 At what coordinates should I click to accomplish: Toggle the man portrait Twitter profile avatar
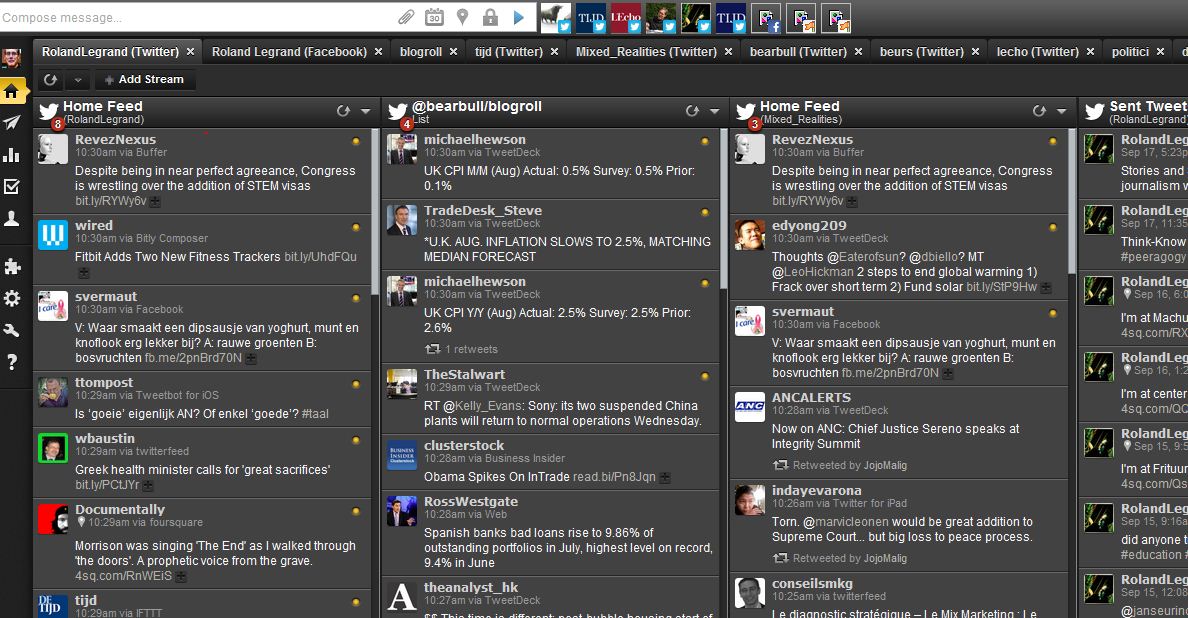[661, 18]
